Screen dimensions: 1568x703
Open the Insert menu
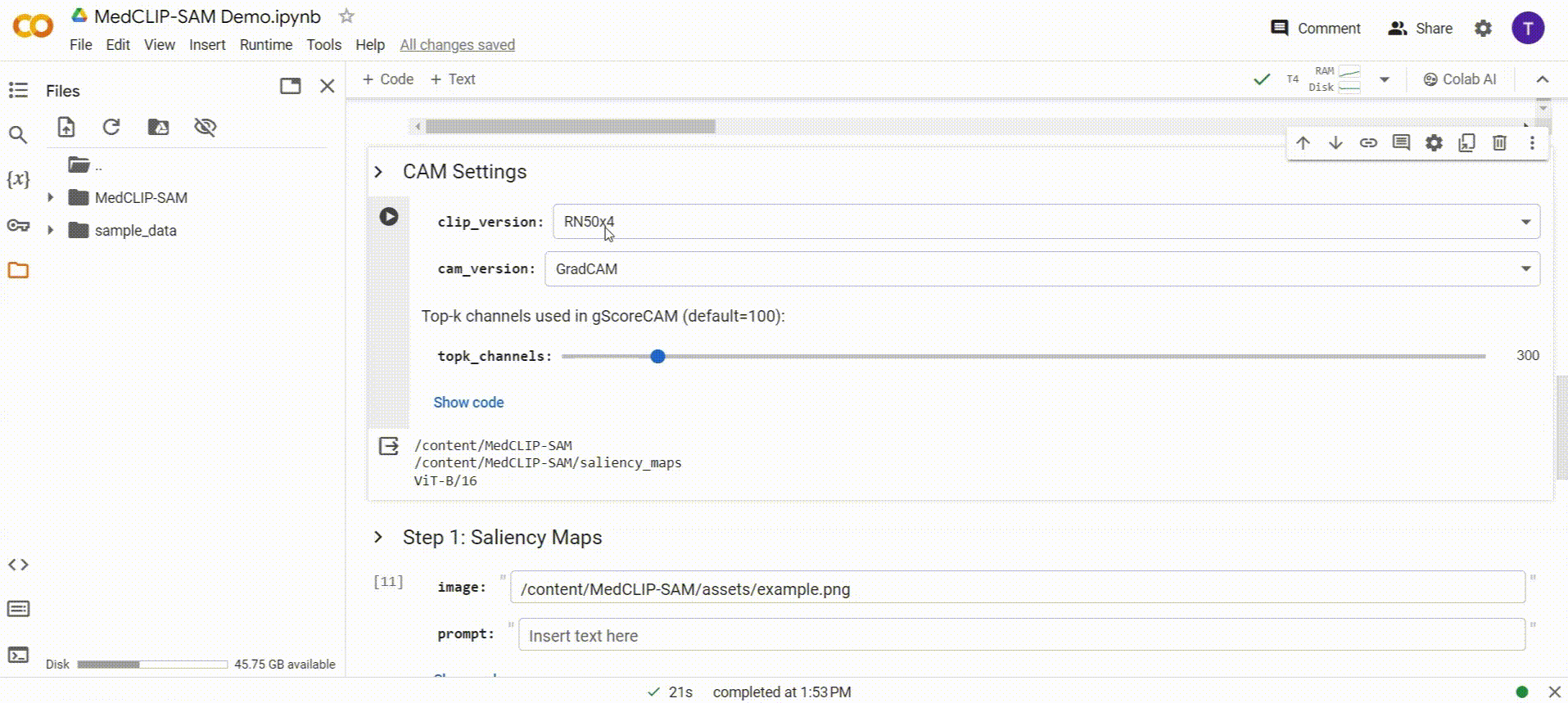coord(207,45)
